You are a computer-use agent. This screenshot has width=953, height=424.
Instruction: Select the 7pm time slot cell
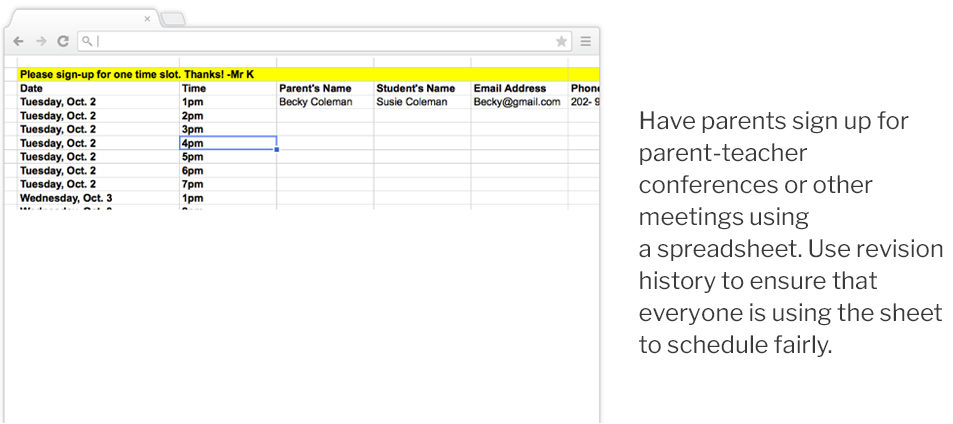click(228, 184)
